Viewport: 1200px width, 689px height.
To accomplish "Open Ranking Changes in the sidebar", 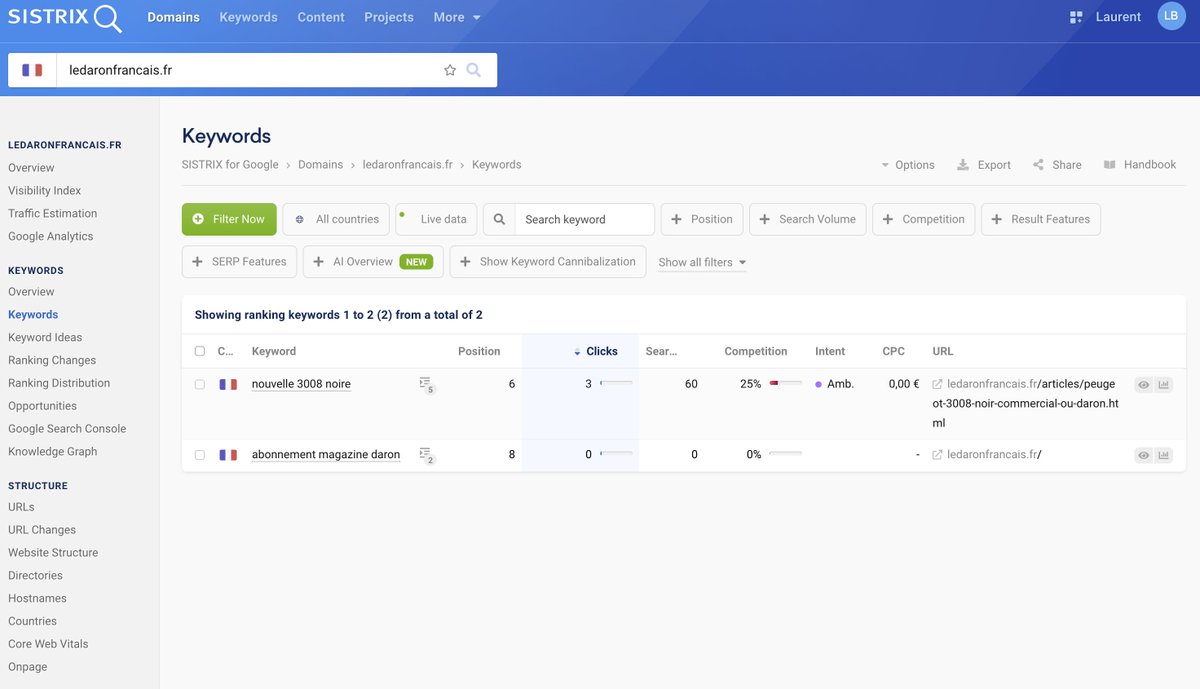I will (52, 360).
